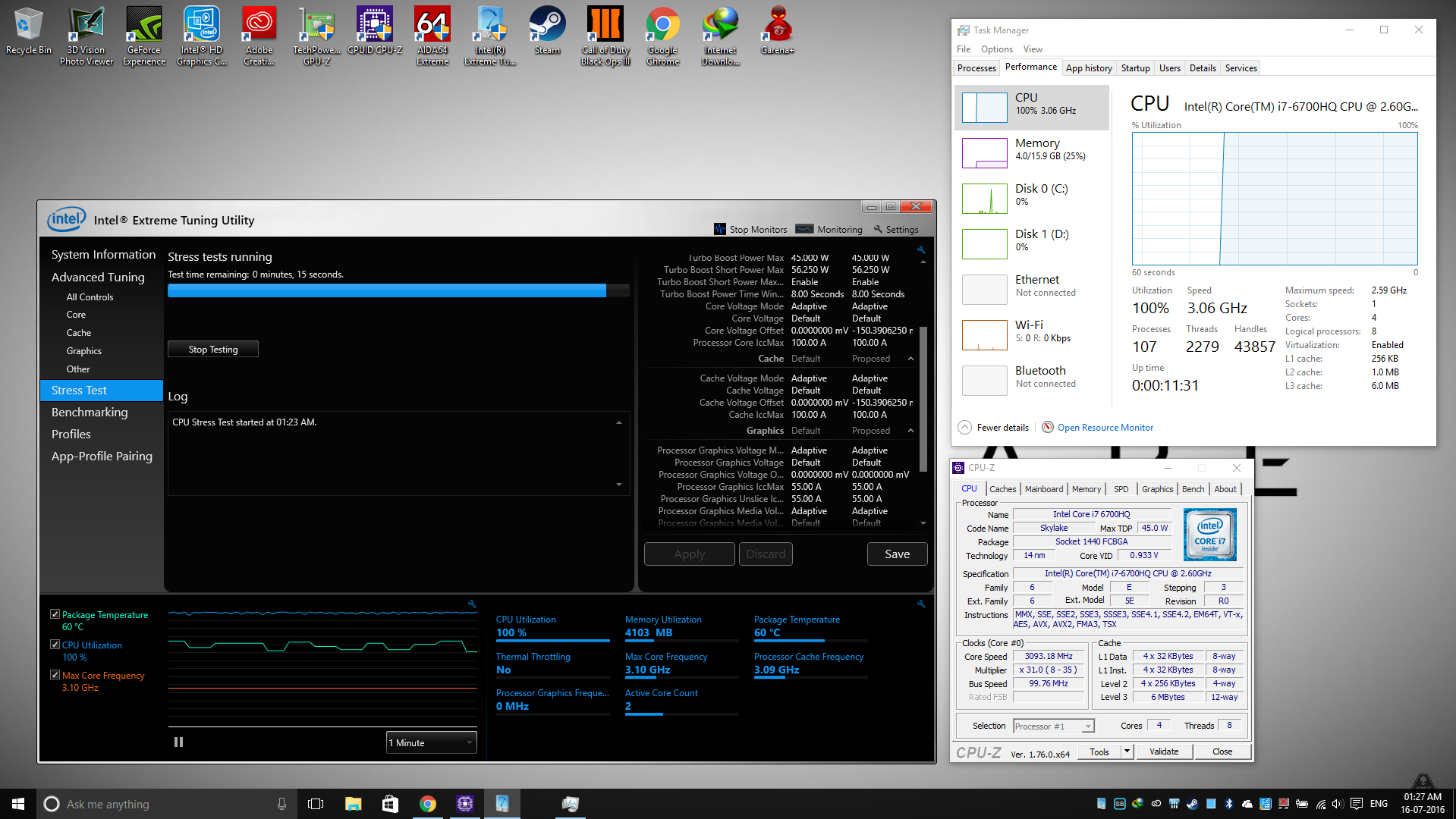
Task: Launch Internet Download Manager desktop icon
Action: [720, 36]
